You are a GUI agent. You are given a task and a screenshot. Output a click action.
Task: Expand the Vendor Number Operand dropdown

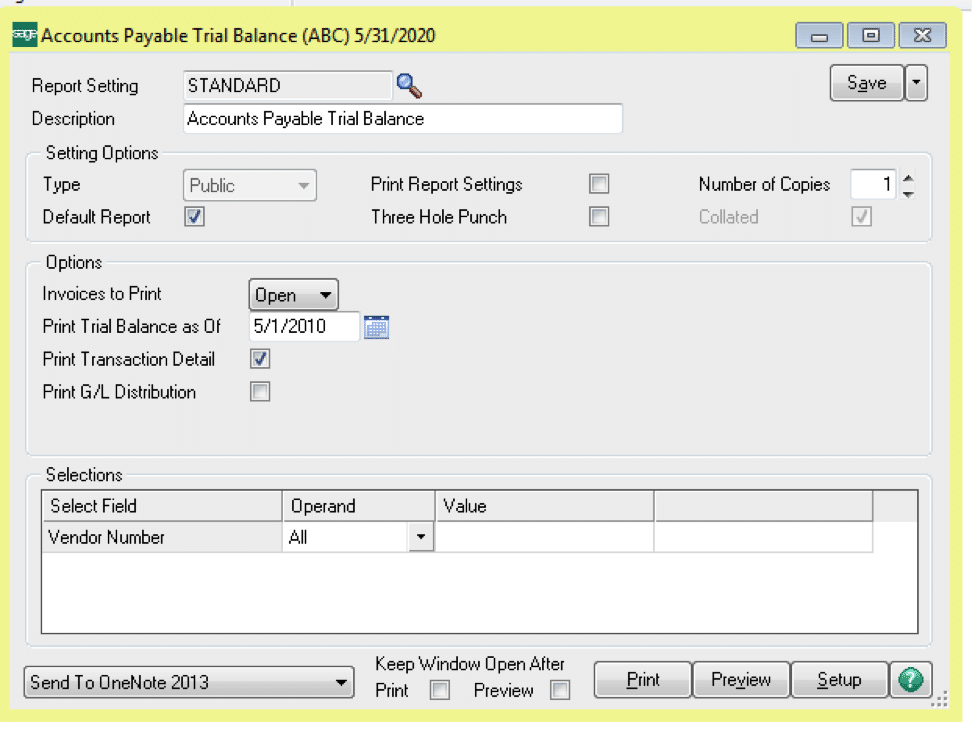pyautogui.click(x=421, y=538)
